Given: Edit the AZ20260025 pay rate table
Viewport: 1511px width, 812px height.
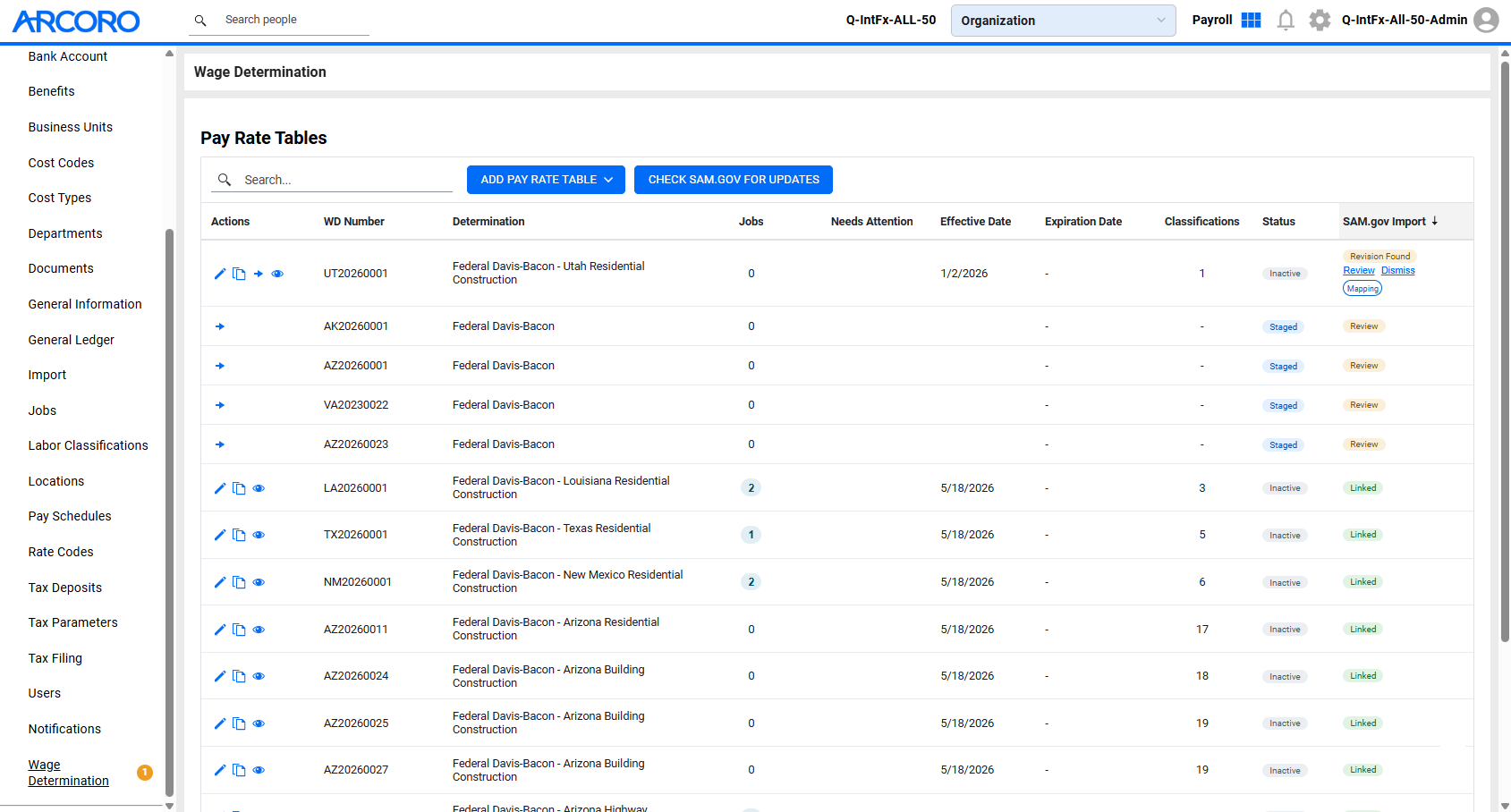Looking at the screenshot, I should [x=220, y=723].
